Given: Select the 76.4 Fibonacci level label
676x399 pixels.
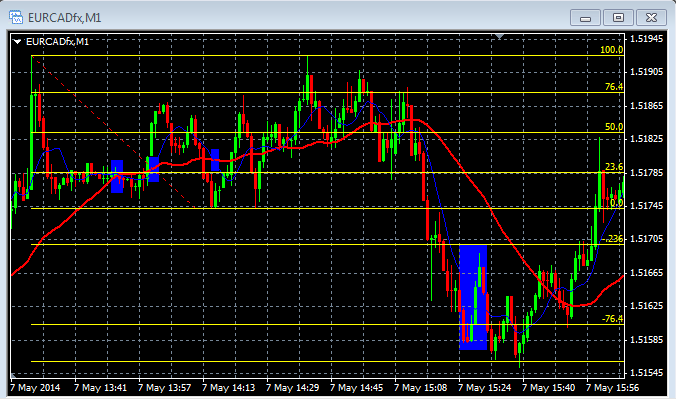Looking at the screenshot, I should tap(613, 87).
